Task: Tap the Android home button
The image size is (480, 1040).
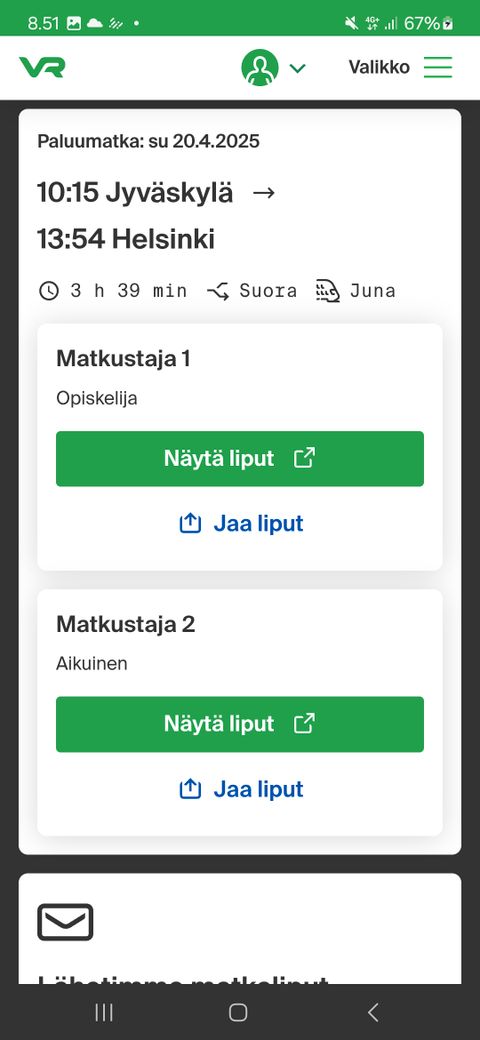Action: pyautogui.click(x=238, y=1012)
